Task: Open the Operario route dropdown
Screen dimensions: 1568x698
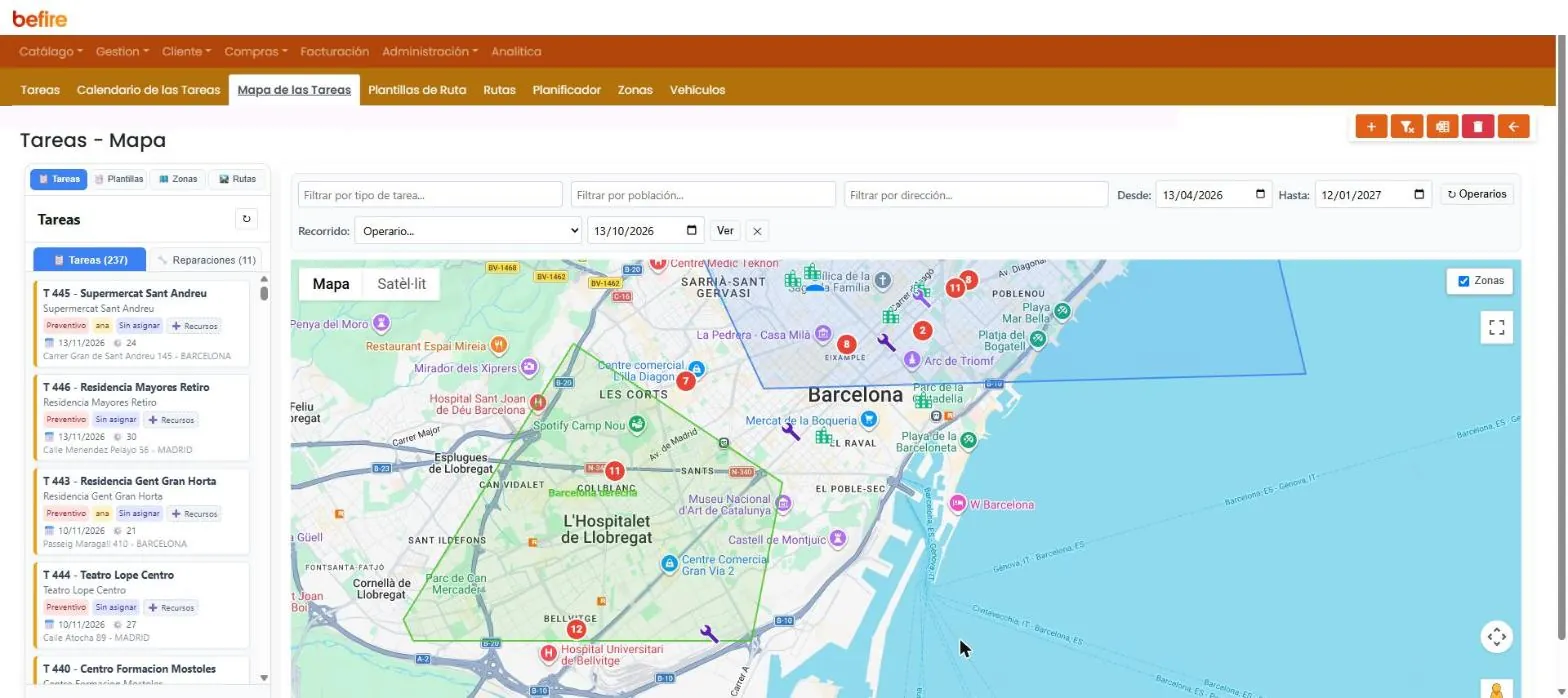Action: coord(468,231)
